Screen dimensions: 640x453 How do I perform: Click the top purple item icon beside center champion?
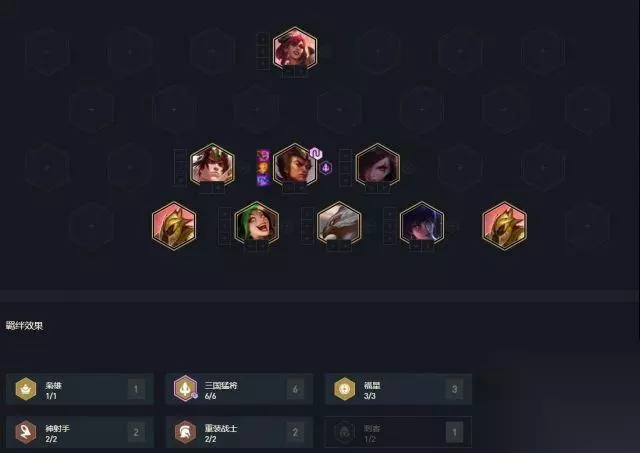263,155
